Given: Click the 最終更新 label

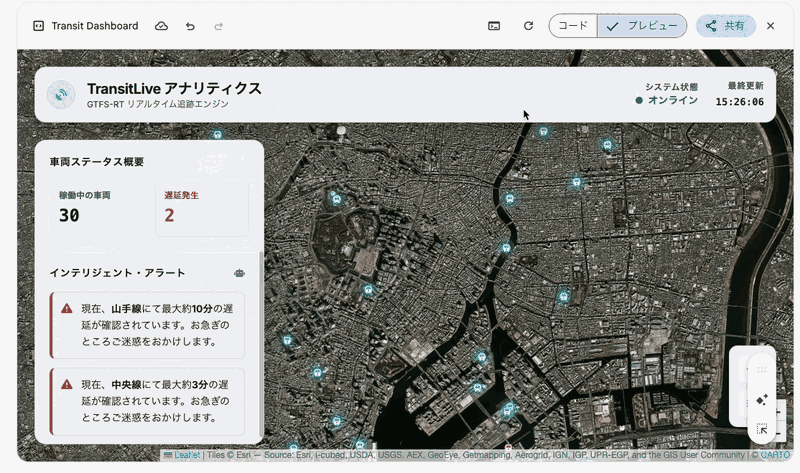Looking at the screenshot, I should pos(746,86).
